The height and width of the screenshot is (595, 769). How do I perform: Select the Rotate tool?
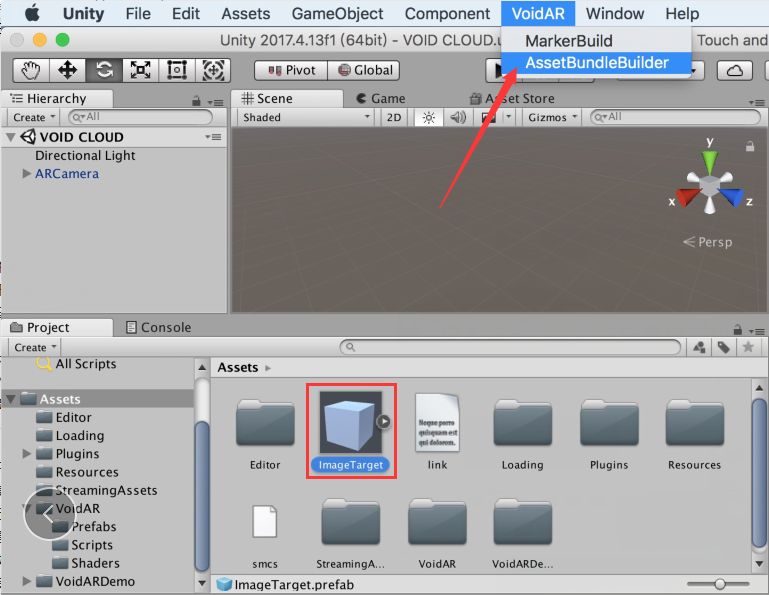point(104,70)
